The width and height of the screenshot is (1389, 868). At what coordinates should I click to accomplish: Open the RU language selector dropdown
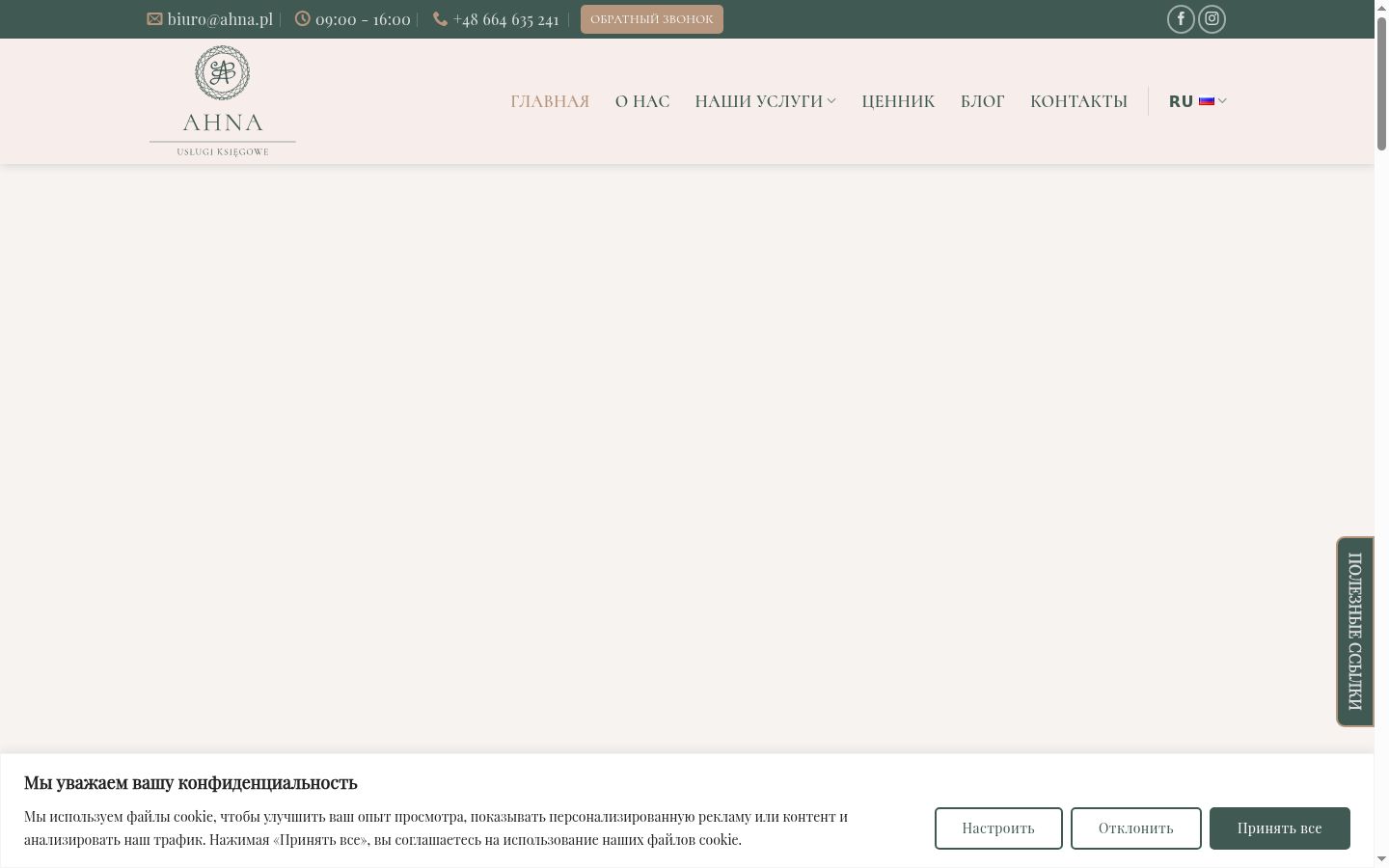tap(1198, 101)
